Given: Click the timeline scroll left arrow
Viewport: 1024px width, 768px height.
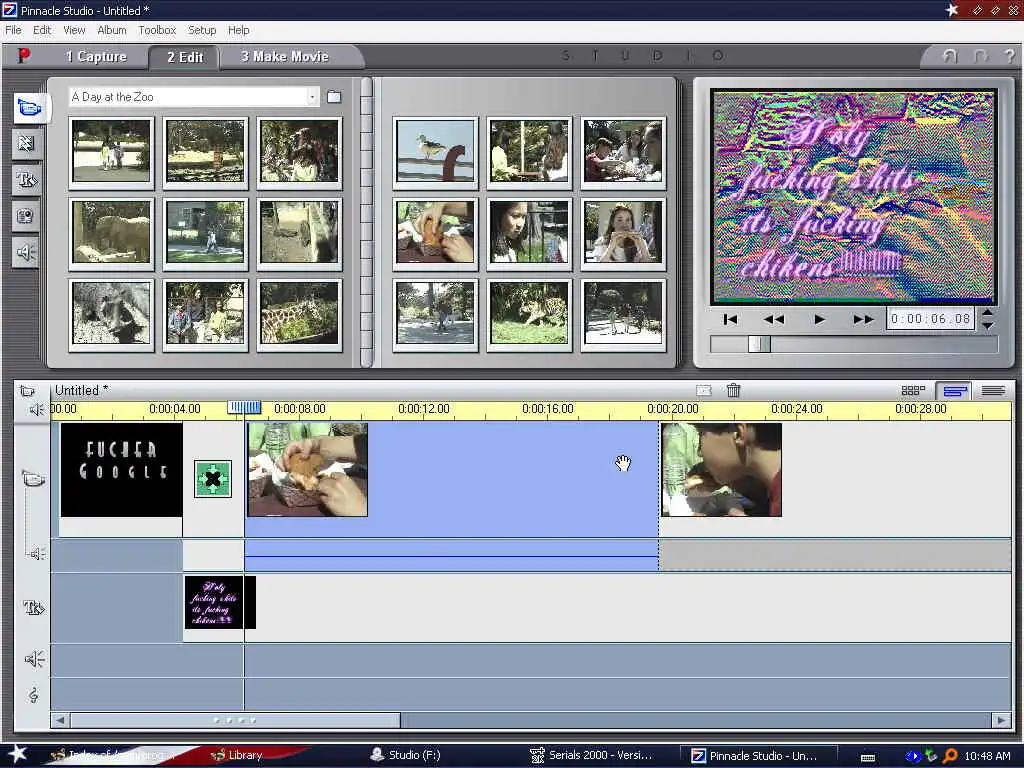Looking at the screenshot, I should [x=60, y=720].
